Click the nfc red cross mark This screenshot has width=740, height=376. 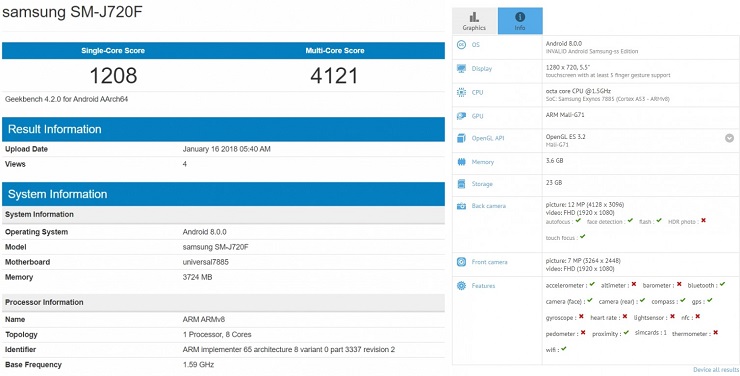[698, 317]
